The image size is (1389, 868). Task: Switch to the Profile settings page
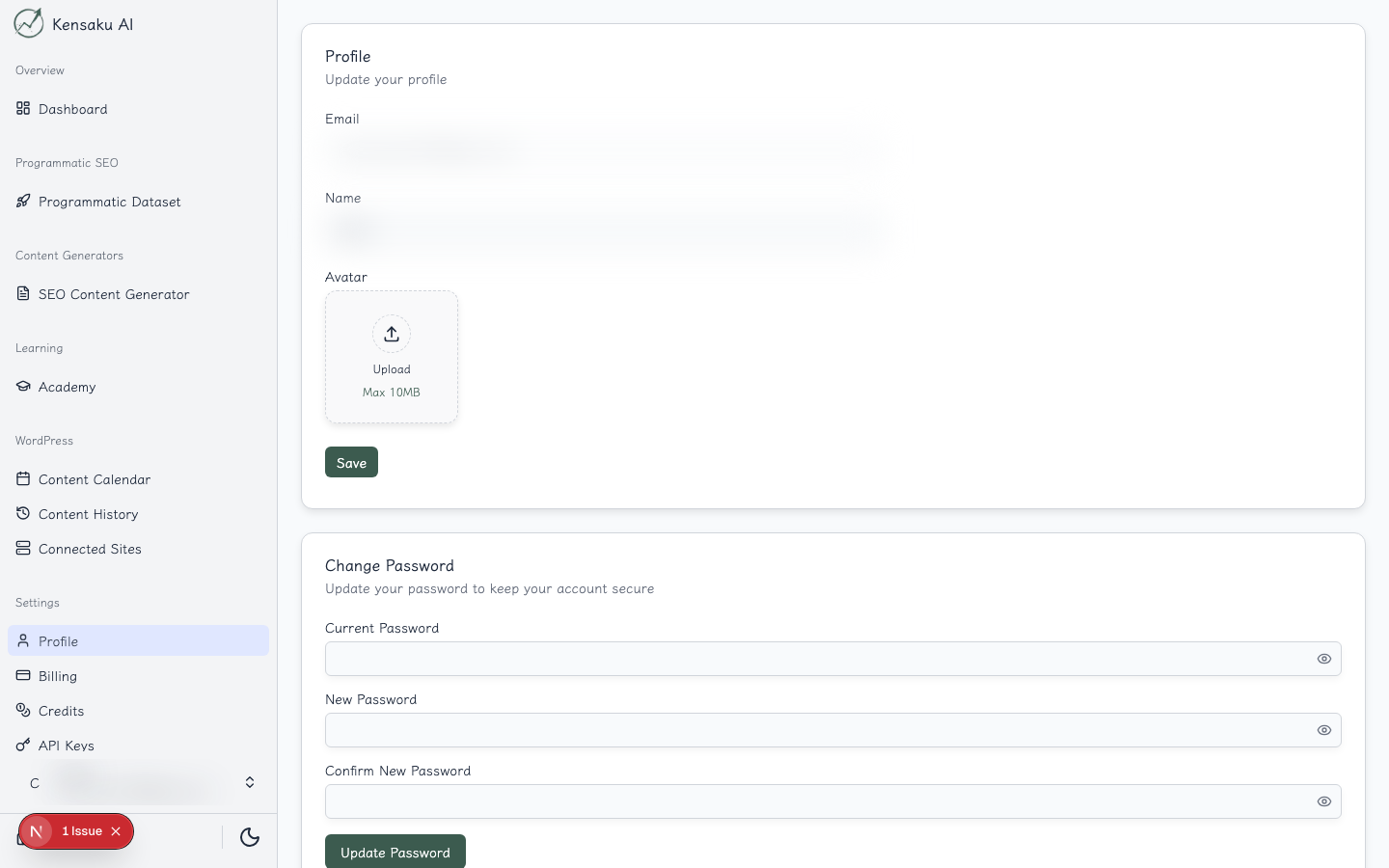click(58, 641)
